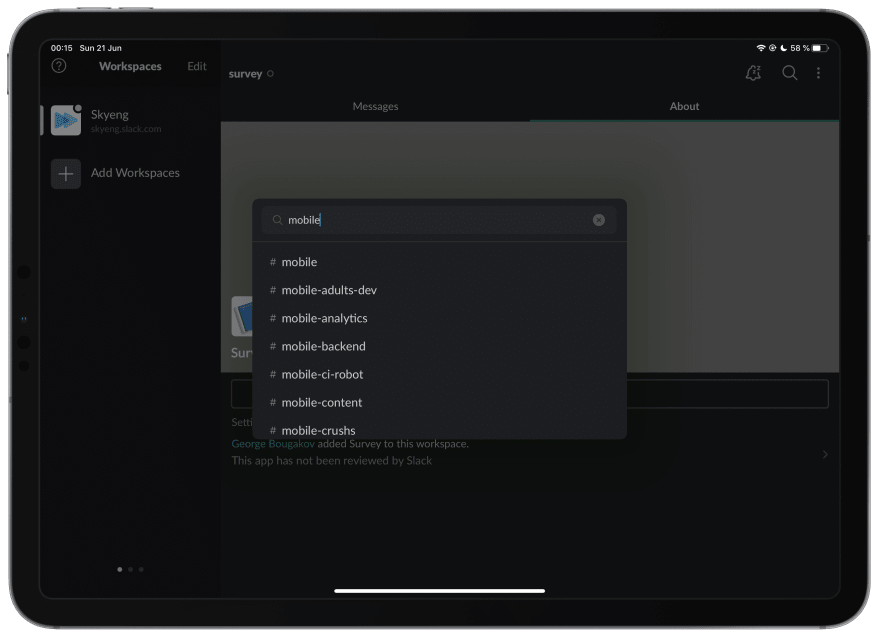This screenshot has width=880, height=638.
Task: Tap Edit next to Workspaces
Action: click(x=196, y=66)
